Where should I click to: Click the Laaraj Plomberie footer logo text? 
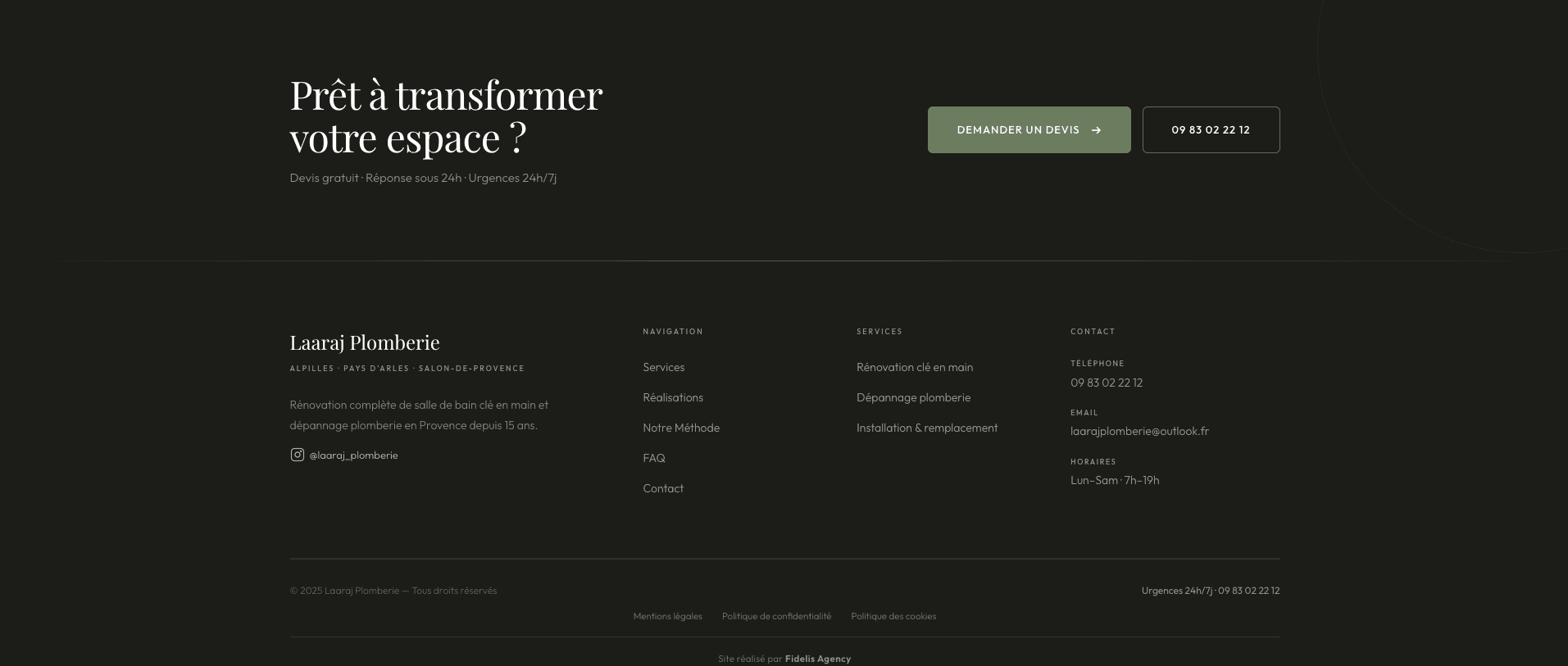click(365, 342)
